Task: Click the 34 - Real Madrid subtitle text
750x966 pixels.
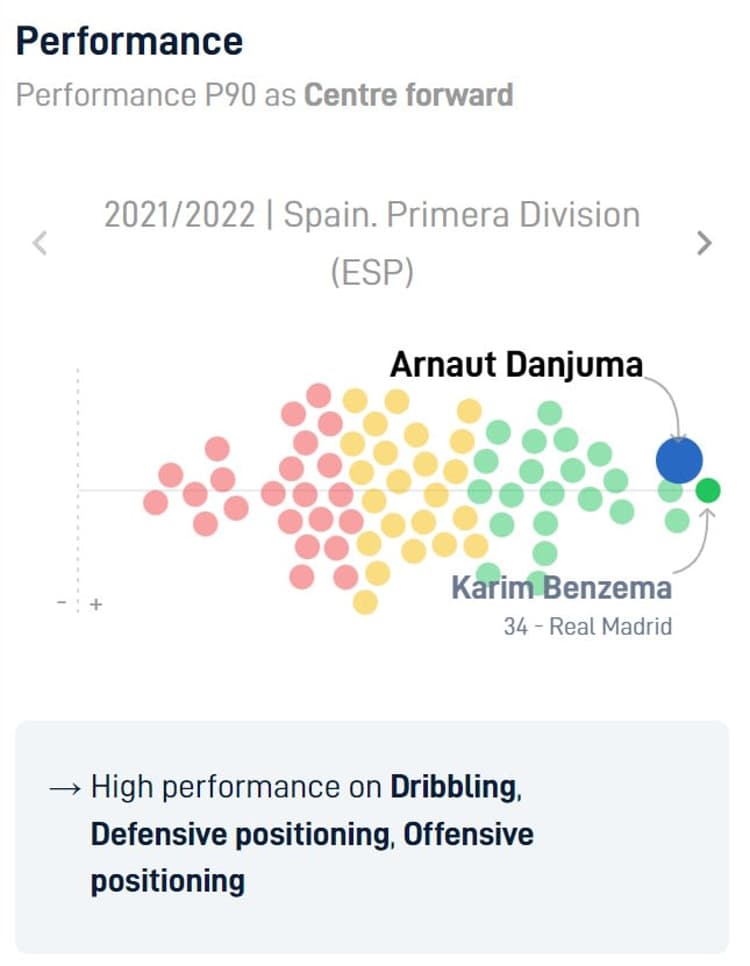Action: pos(589,627)
